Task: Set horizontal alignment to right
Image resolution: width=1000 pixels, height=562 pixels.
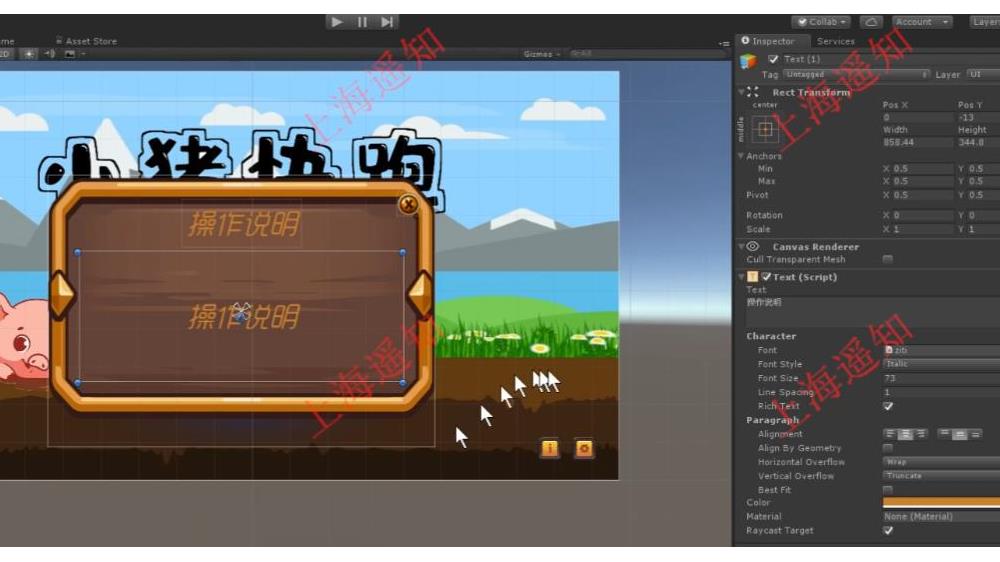Action: (921, 434)
